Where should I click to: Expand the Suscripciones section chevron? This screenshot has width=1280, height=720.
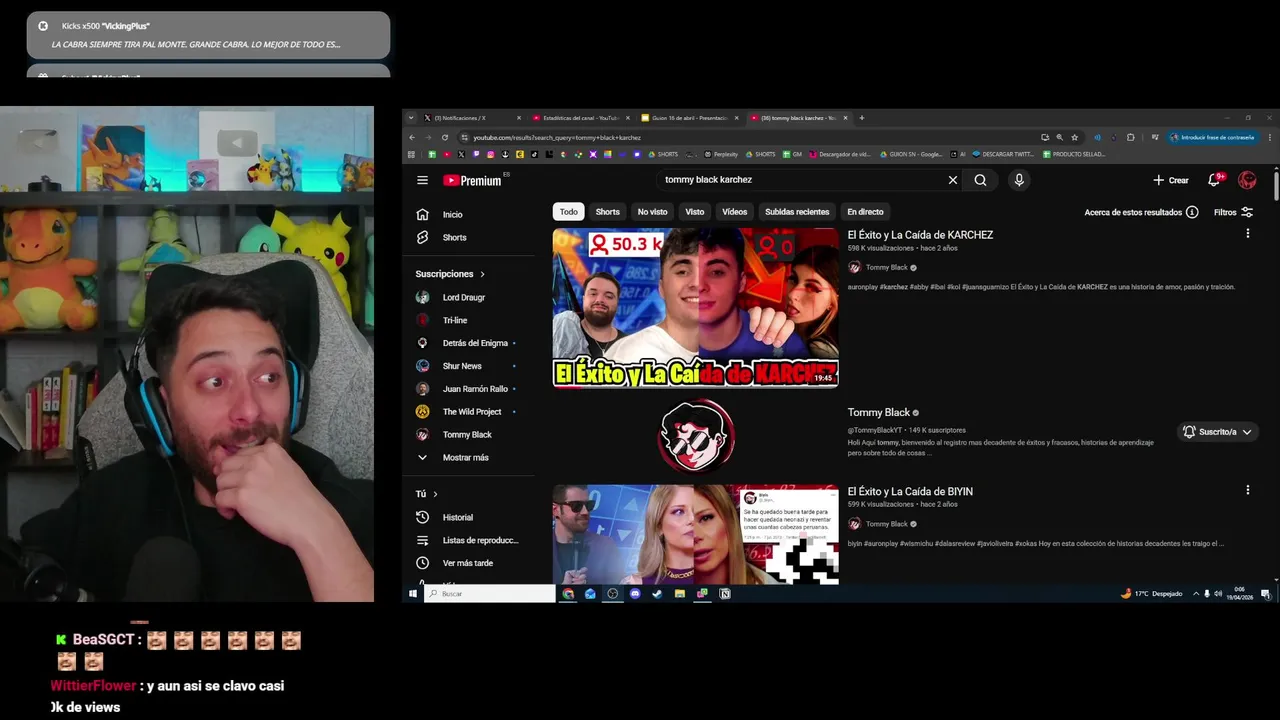(x=482, y=274)
